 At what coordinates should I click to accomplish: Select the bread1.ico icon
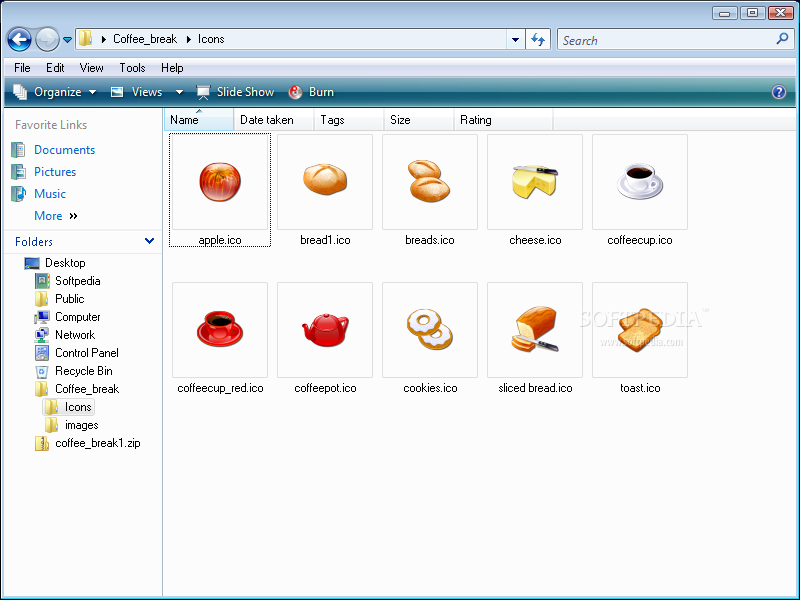(325, 182)
